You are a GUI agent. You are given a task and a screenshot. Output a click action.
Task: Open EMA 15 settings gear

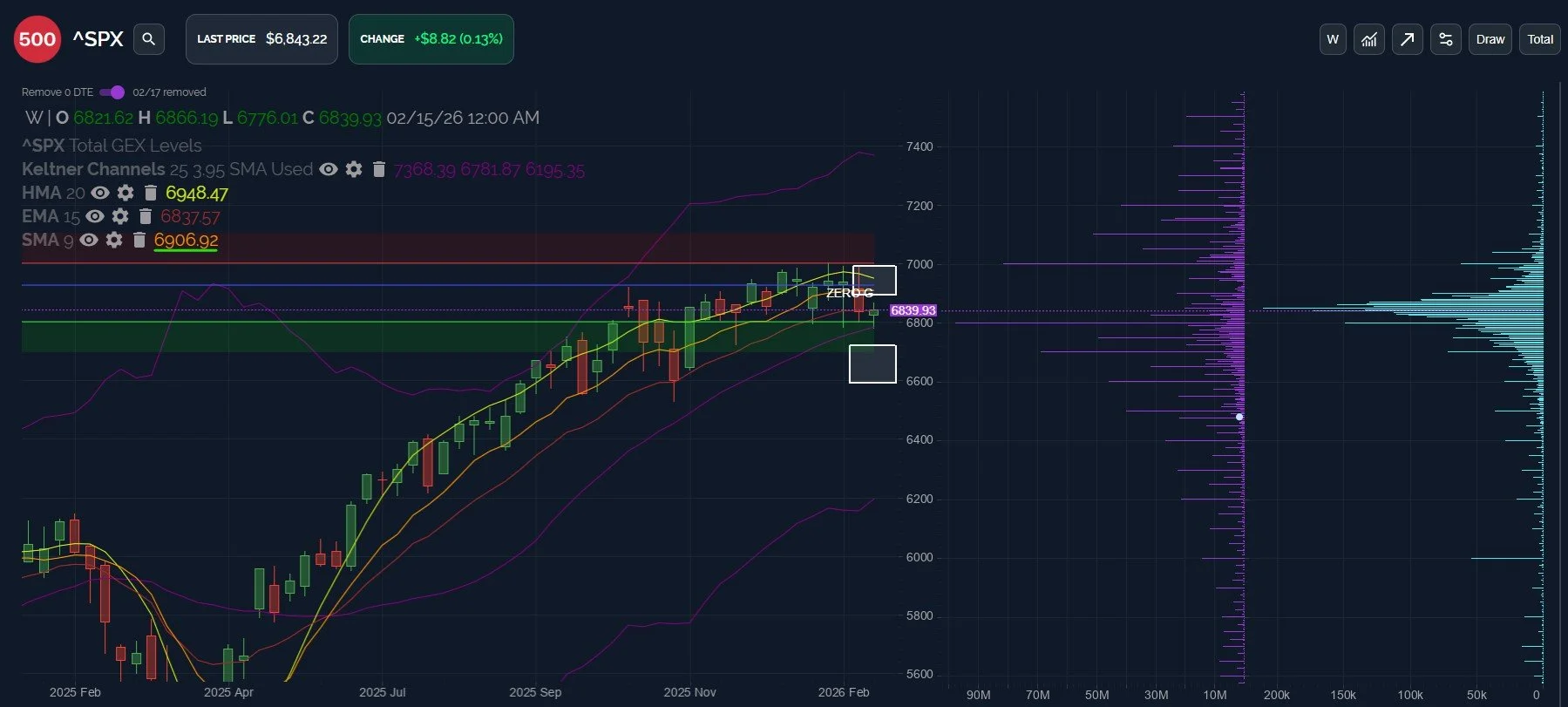pos(120,216)
